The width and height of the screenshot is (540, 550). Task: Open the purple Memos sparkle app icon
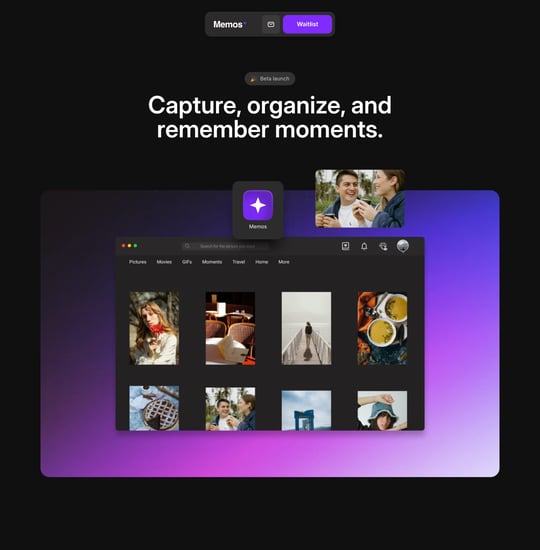coord(258,205)
